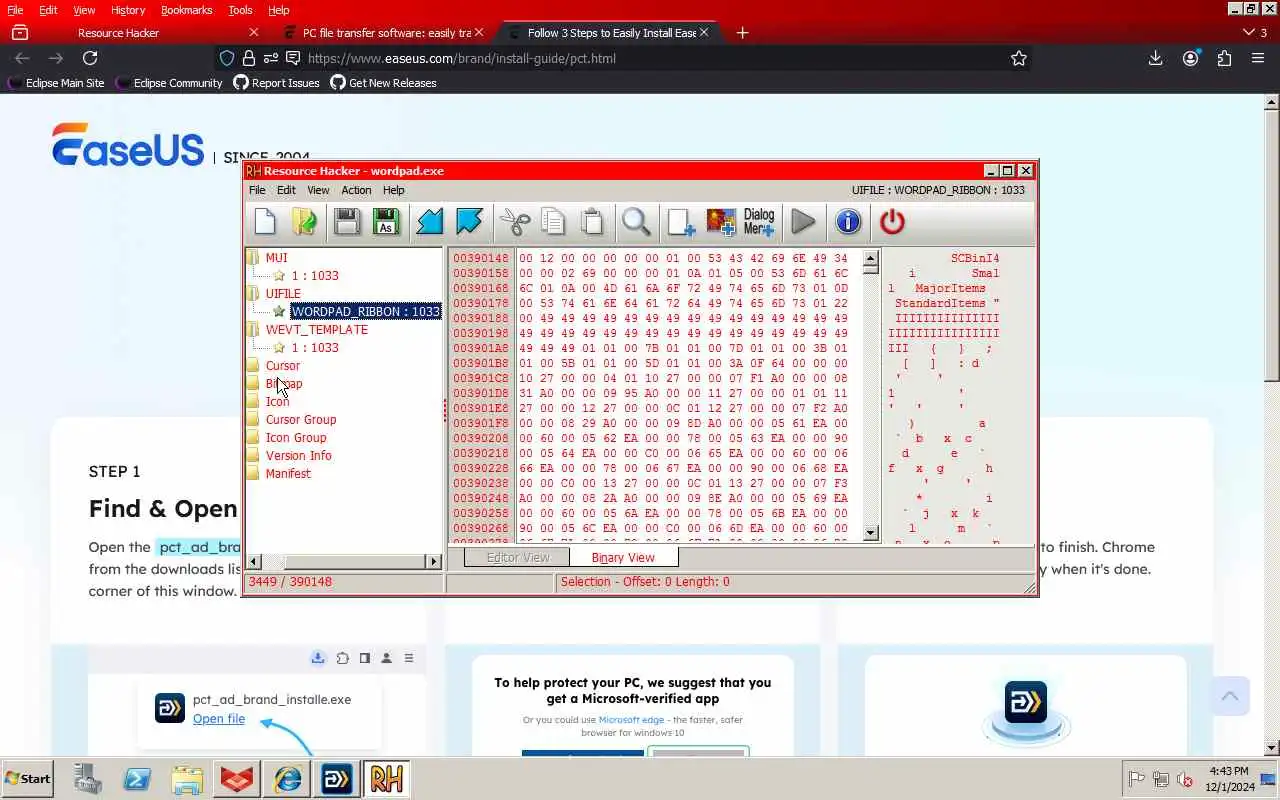Click the red power Exit icon
The width and height of the screenshot is (1280, 800).
coord(892,221)
